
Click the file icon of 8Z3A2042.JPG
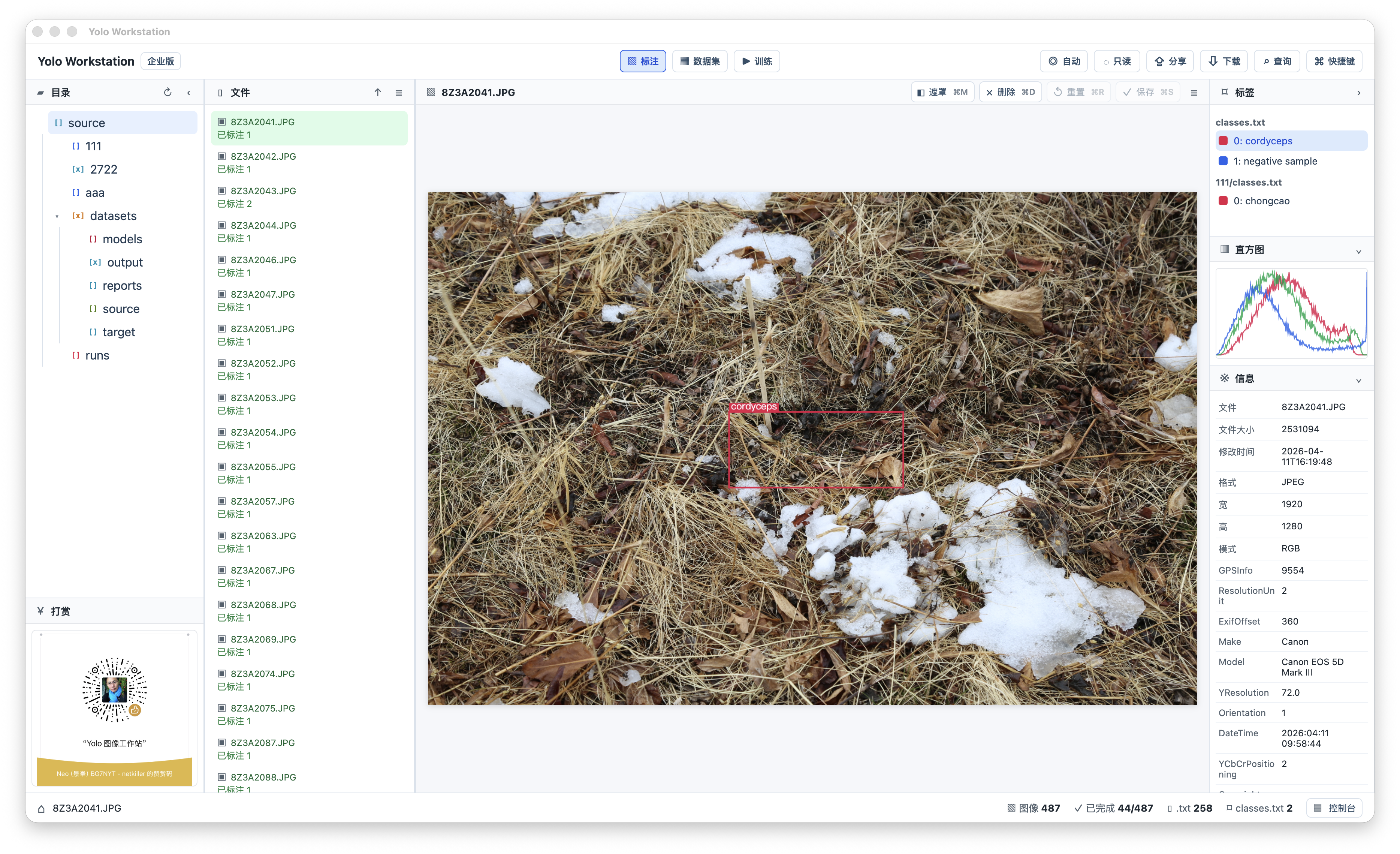(222, 156)
